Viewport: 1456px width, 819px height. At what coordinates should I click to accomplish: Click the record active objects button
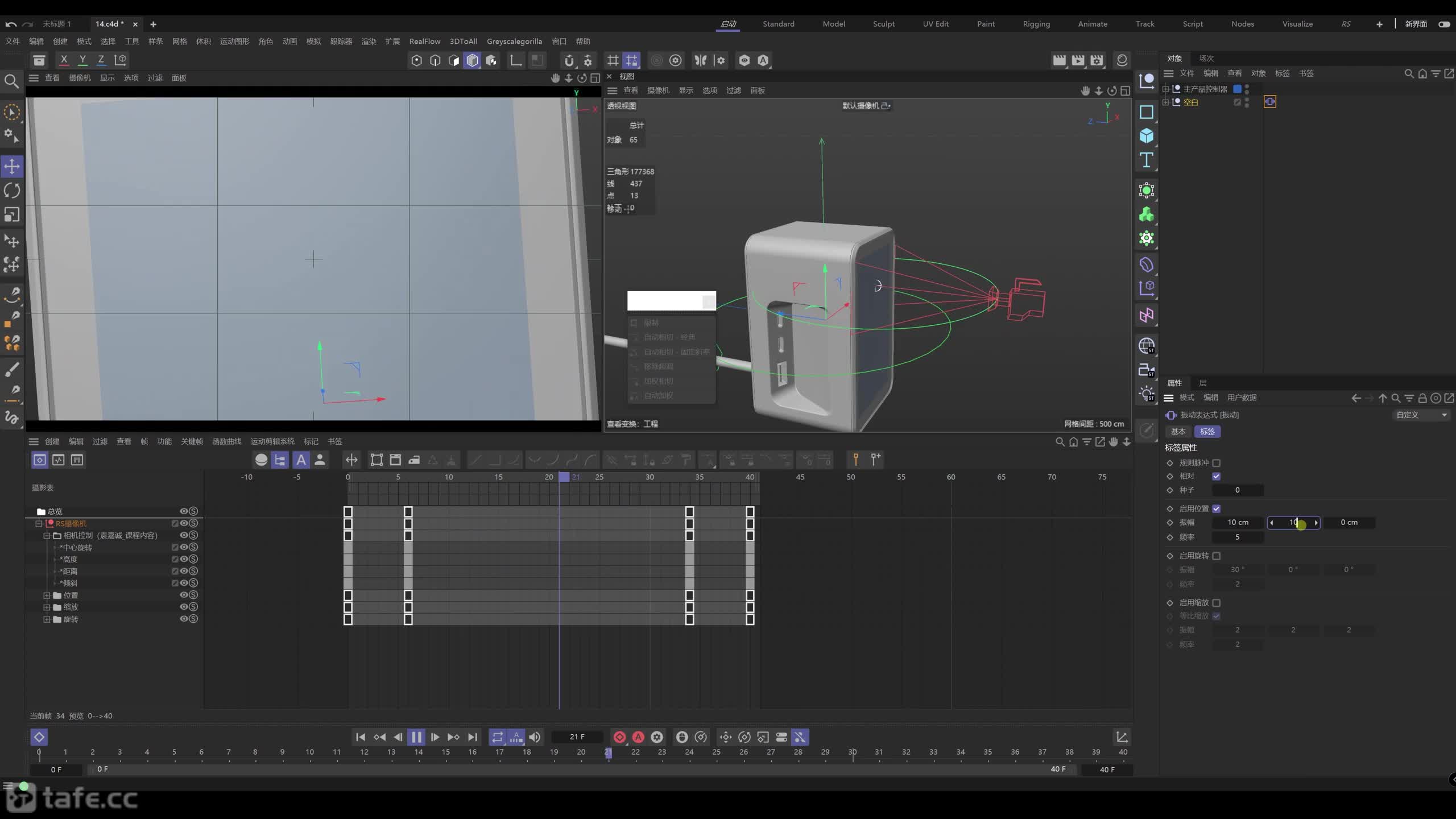pos(619,737)
